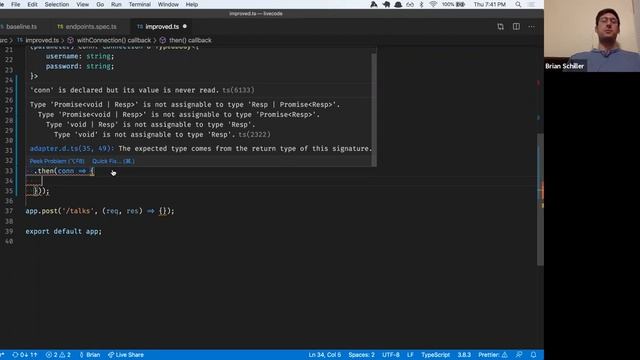Open errors and warnings count in status bar

[x=58, y=355]
